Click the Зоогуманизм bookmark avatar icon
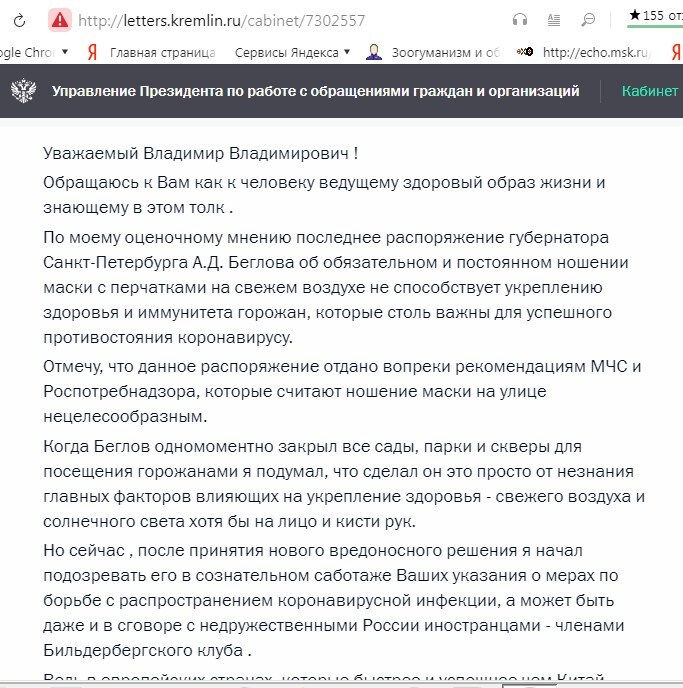The width and height of the screenshot is (683, 688). (x=374, y=52)
